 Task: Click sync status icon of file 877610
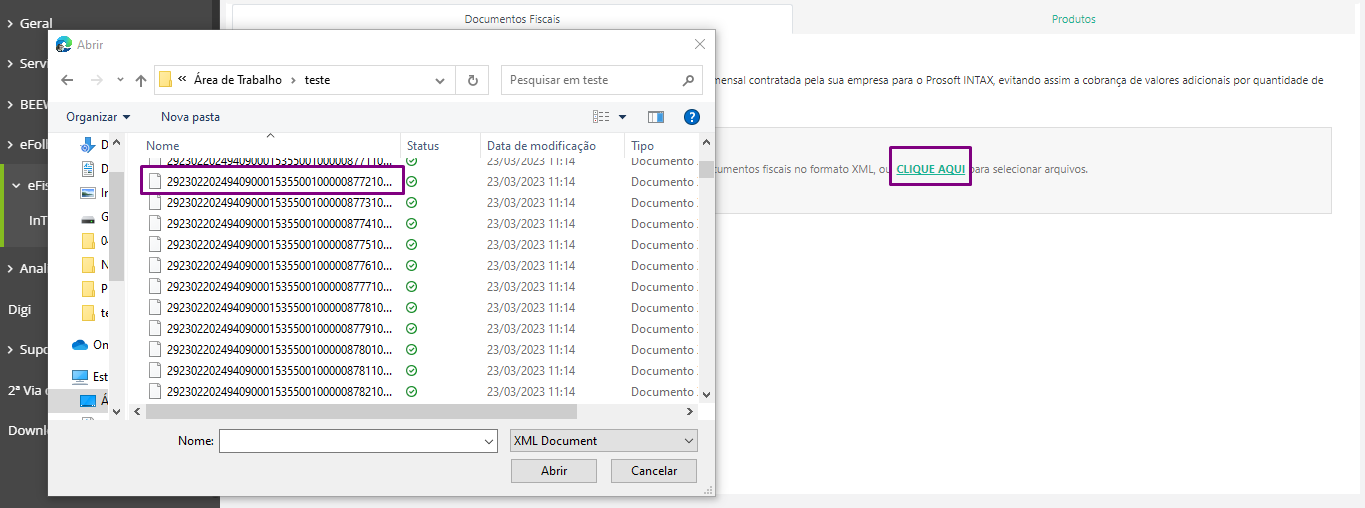[412, 266]
